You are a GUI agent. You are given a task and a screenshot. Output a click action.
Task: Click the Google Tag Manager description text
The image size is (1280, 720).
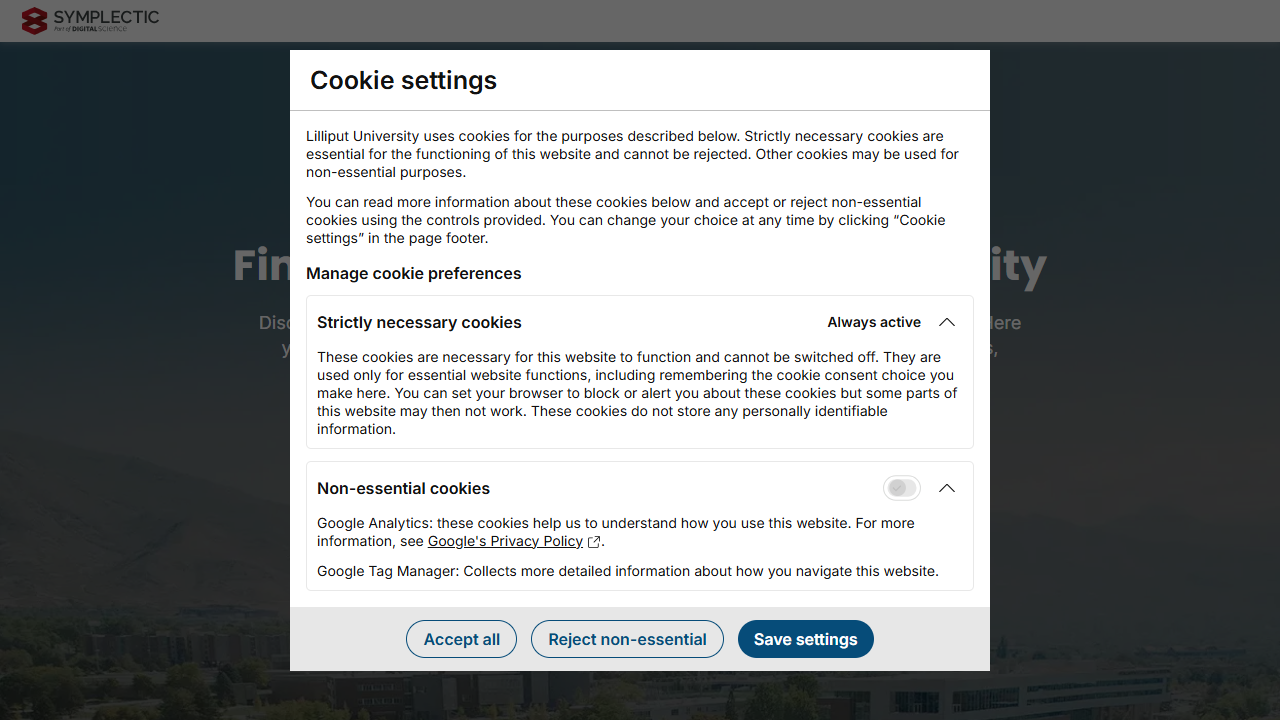click(627, 571)
